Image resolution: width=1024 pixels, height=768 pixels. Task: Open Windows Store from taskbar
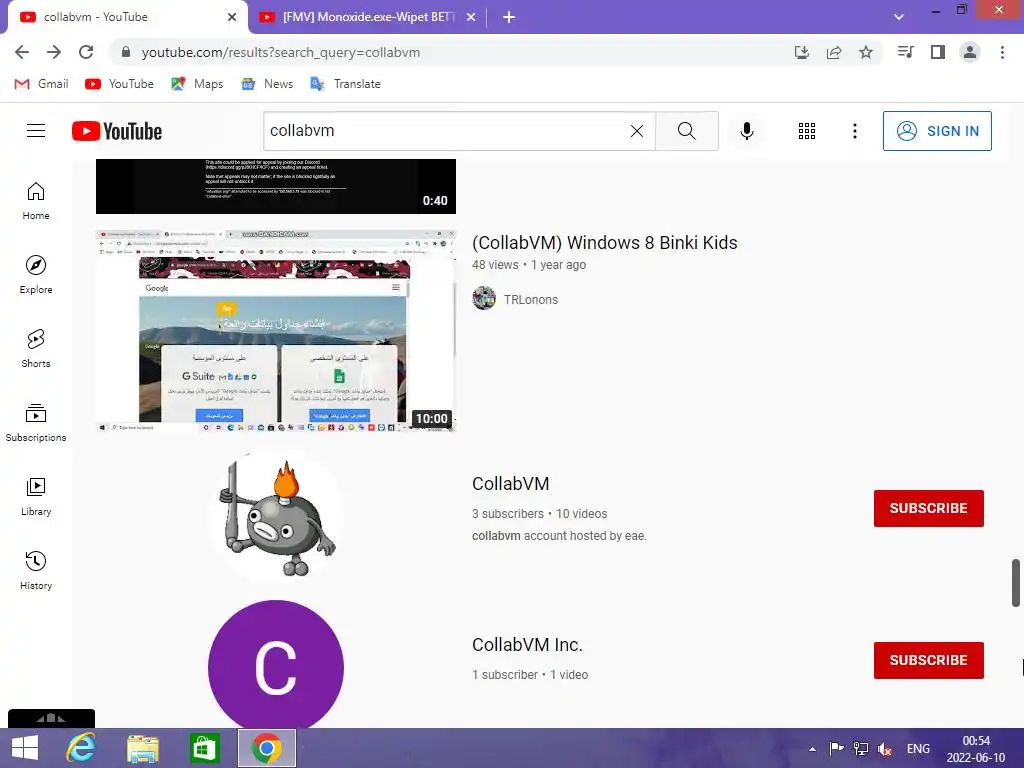pos(204,748)
